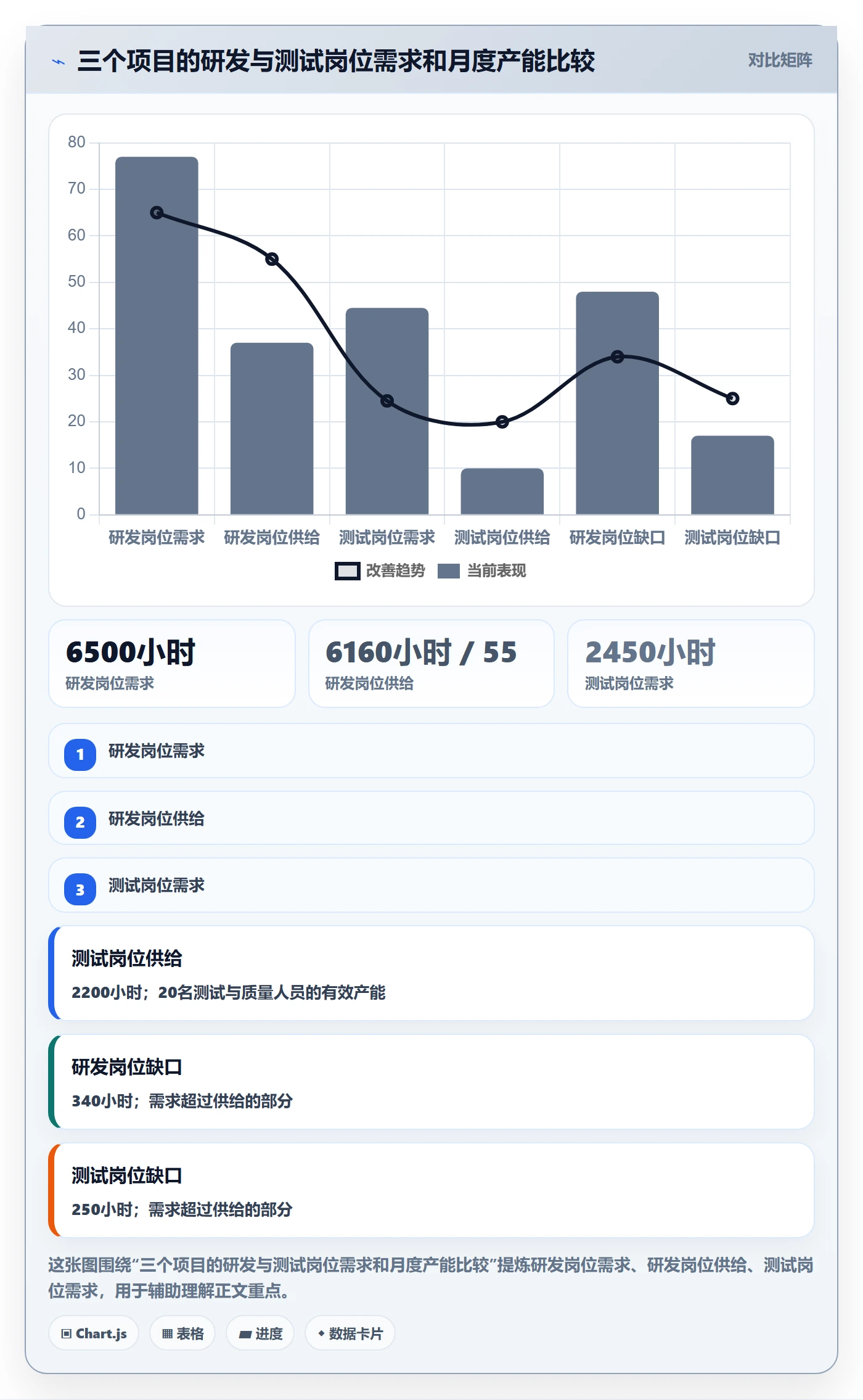Click the 表格 tag chip
The height and width of the screenshot is (1400, 863).
182,1333
